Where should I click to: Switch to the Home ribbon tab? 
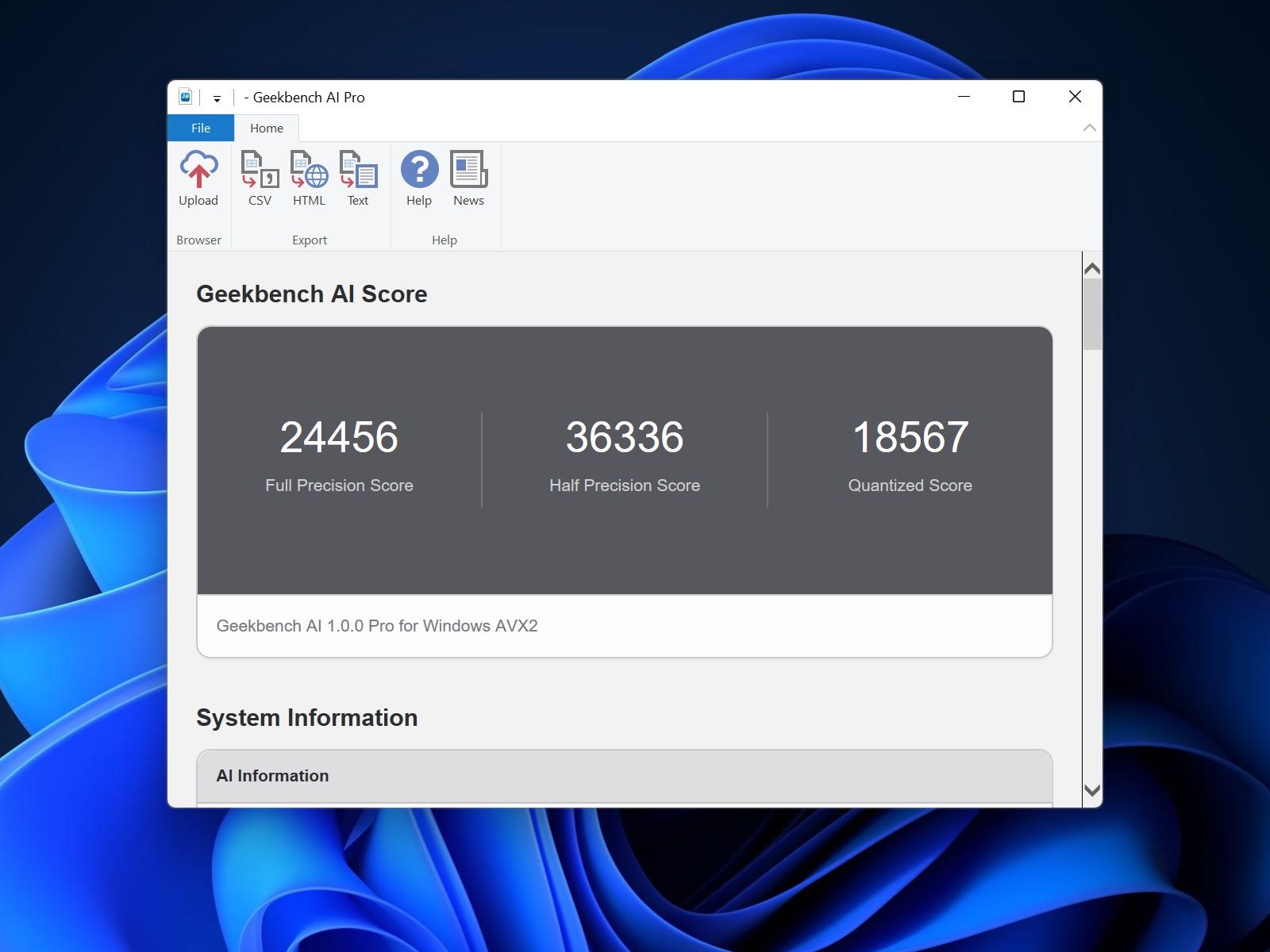point(266,128)
